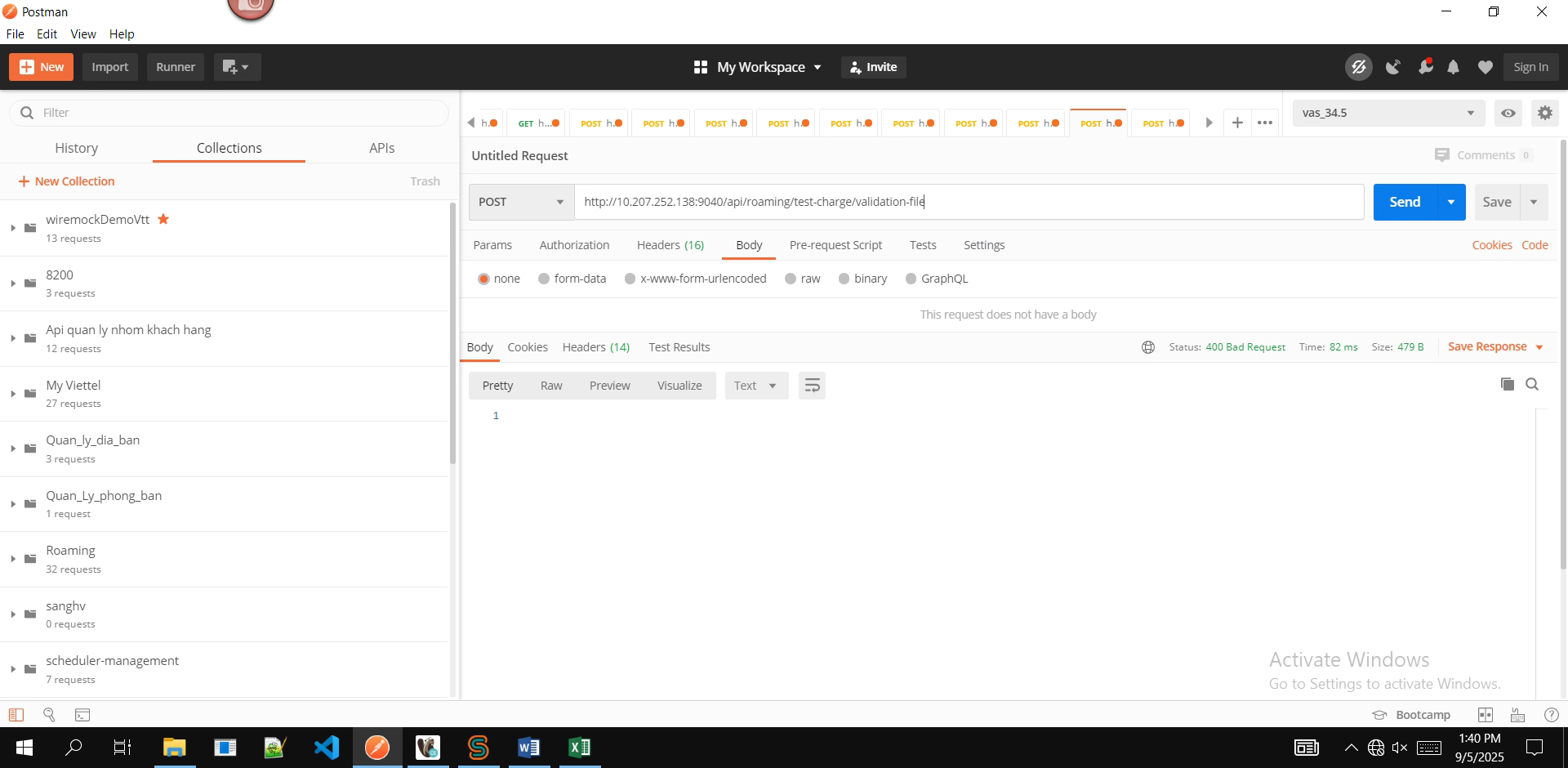Toggle word wrap in response viewer
The image size is (1568, 768).
(812, 386)
